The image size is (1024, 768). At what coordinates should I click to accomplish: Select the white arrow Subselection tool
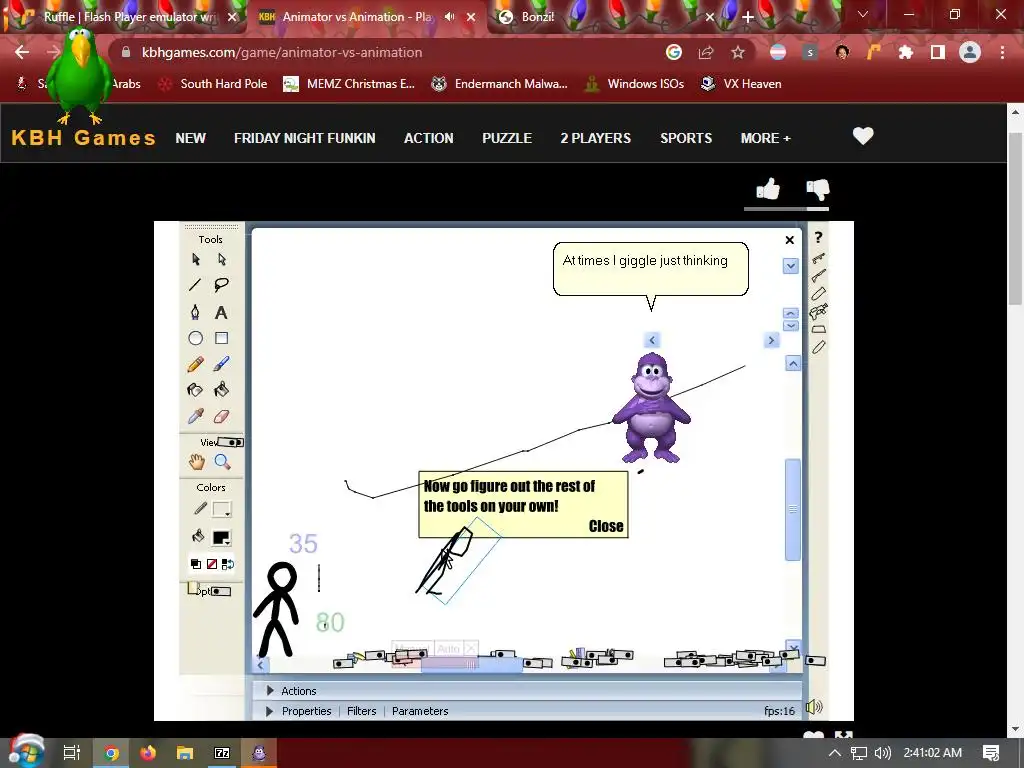[x=221, y=259]
